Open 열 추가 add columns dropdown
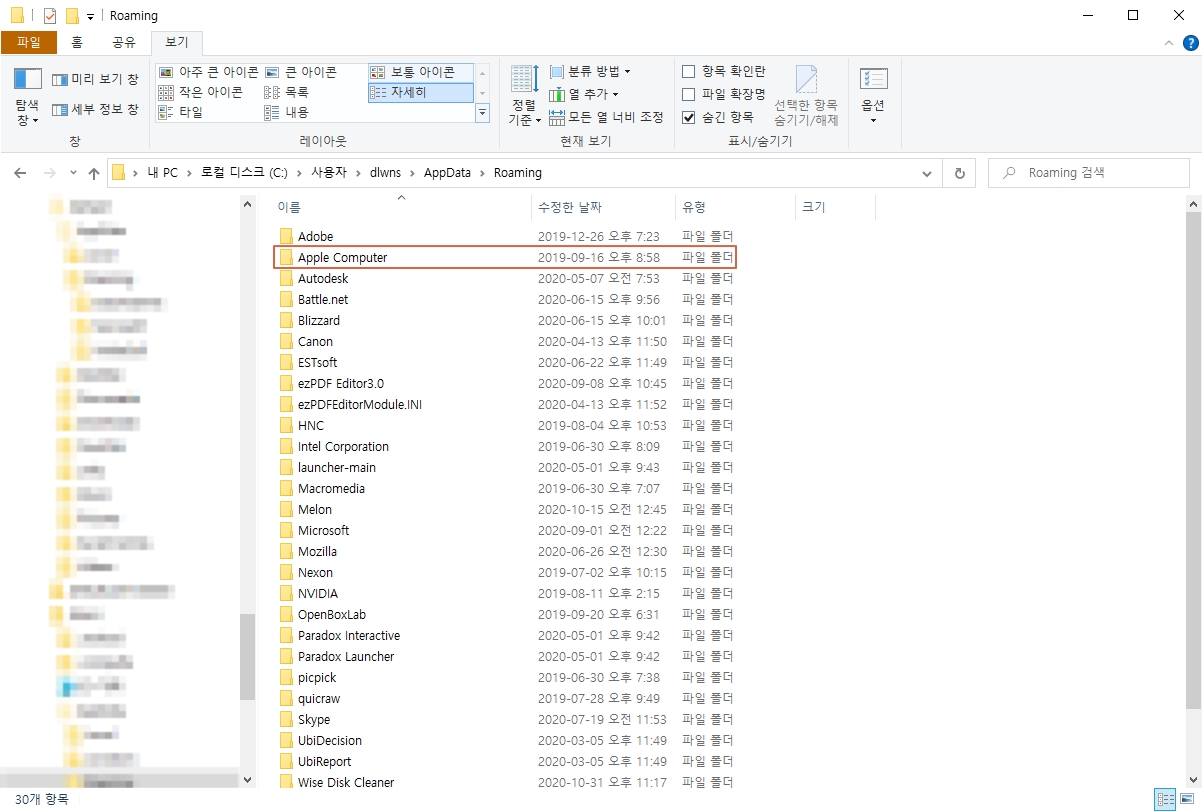 tap(585, 94)
